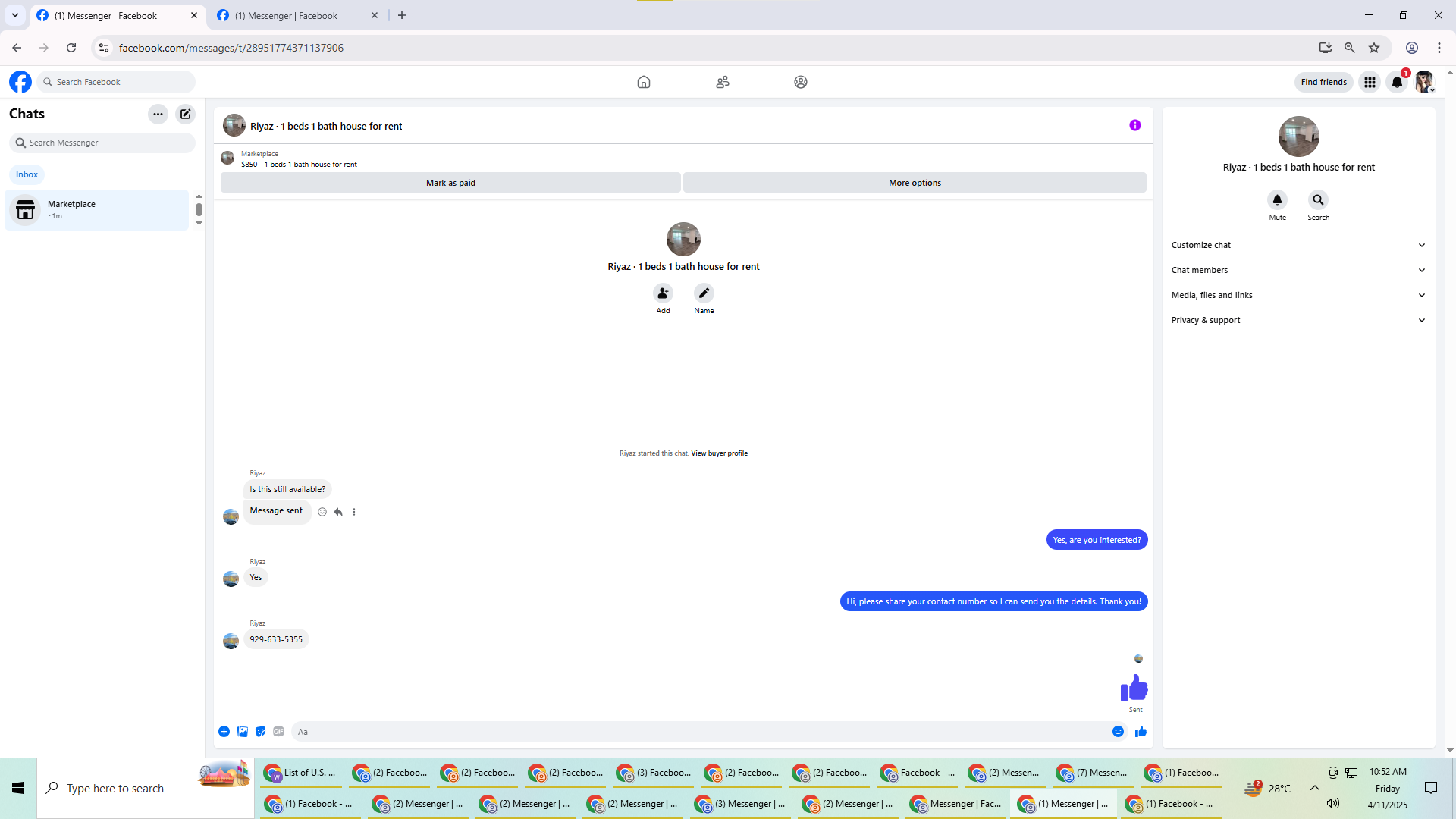Viewport: 1456px width, 819px height.
Task: Open Chrome three-dot menu
Action: (1439, 48)
